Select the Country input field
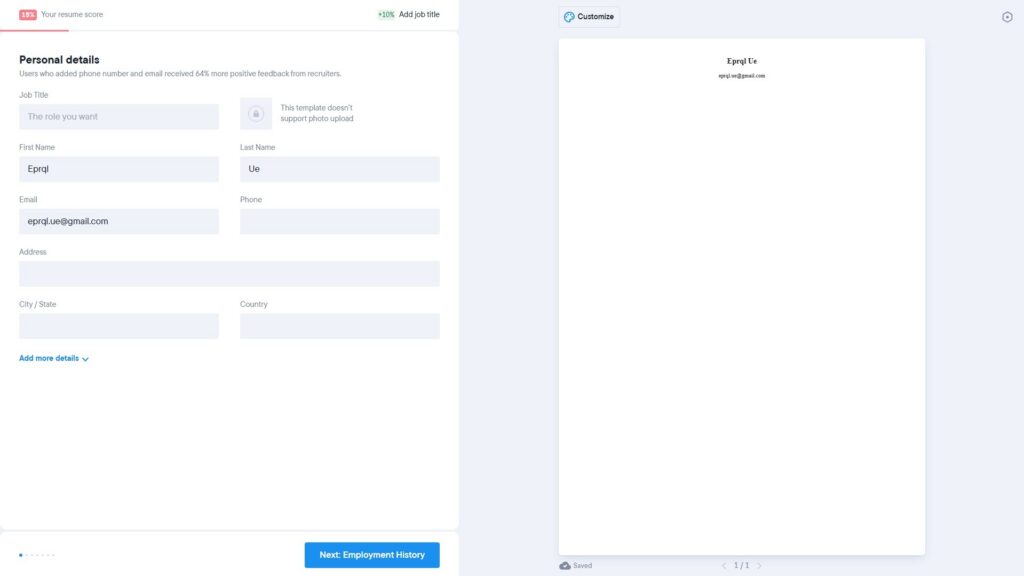Screen dimensions: 1024x576 point(340,326)
